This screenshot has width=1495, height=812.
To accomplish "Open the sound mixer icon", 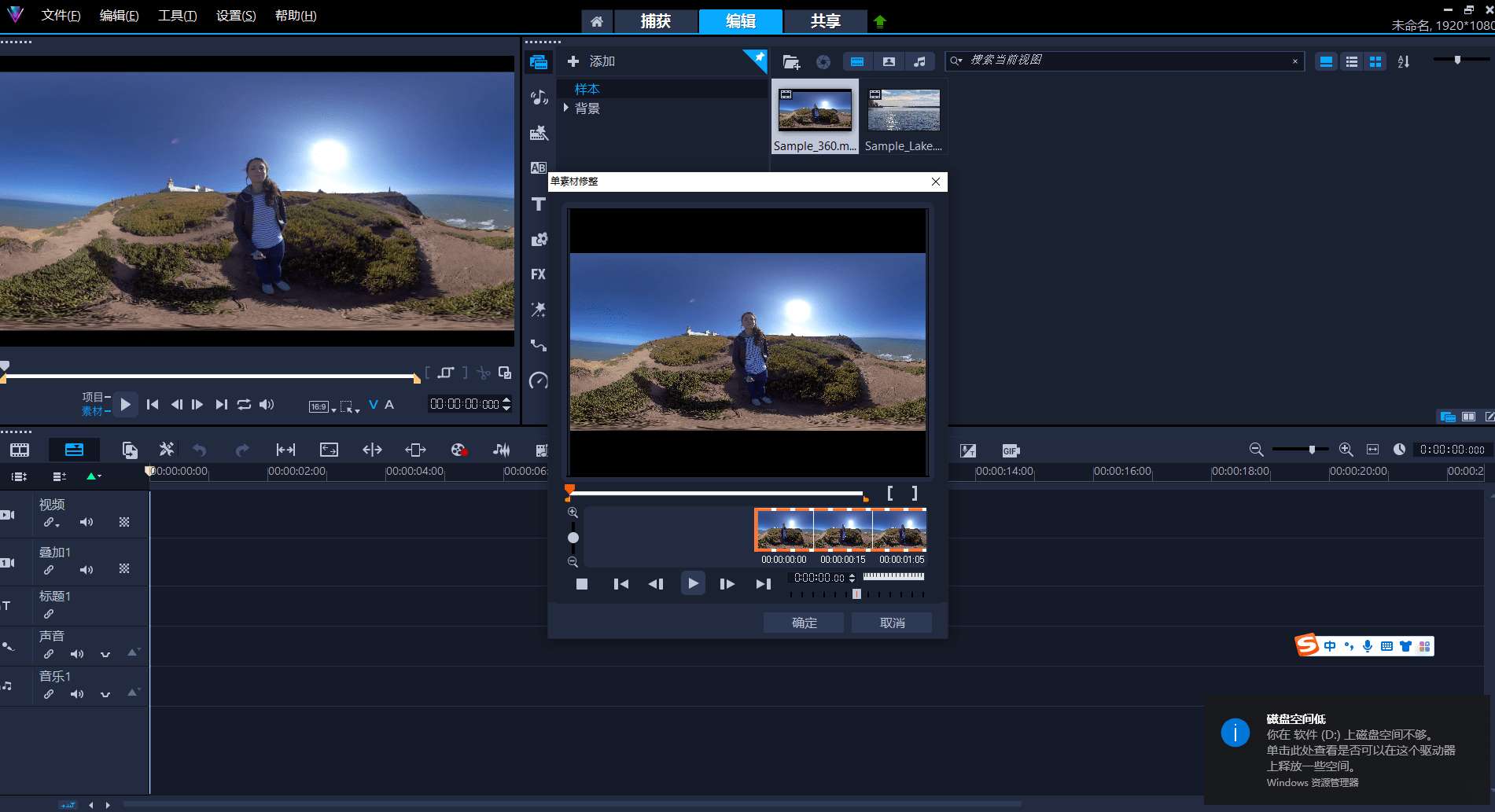I will point(501,450).
